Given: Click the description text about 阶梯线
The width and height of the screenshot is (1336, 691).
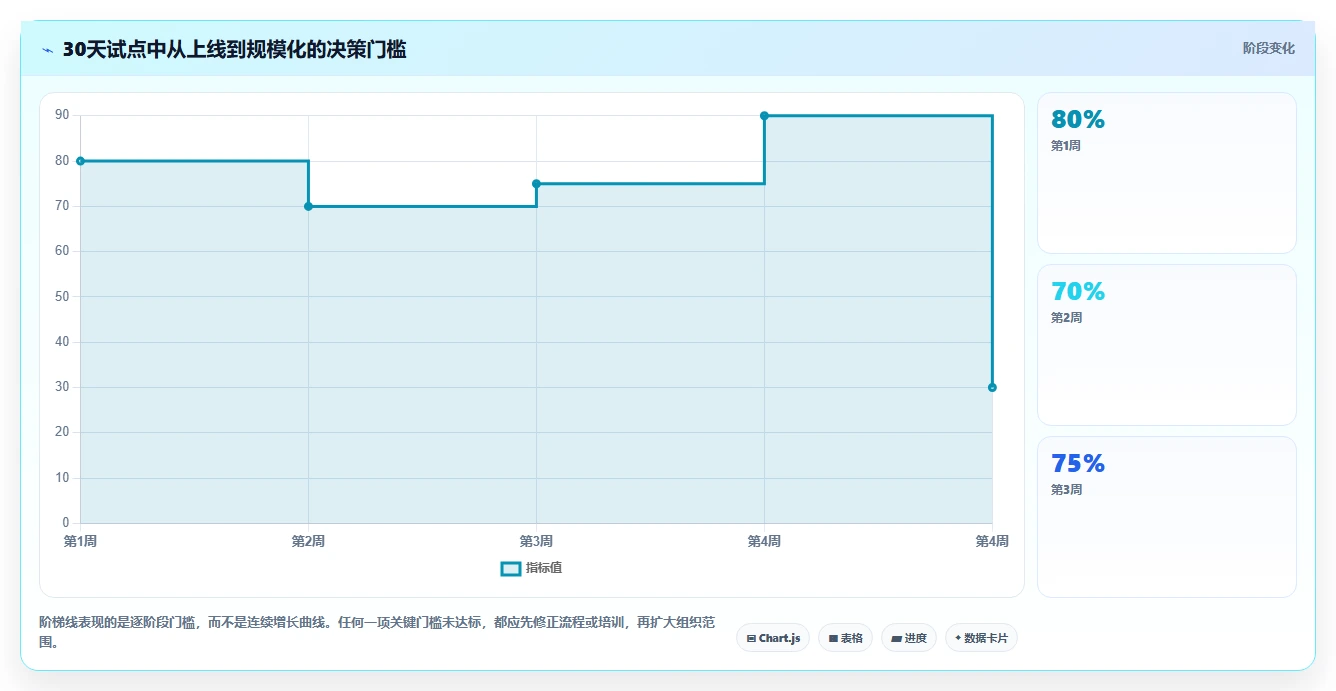Looking at the screenshot, I should pyautogui.click(x=377, y=632).
